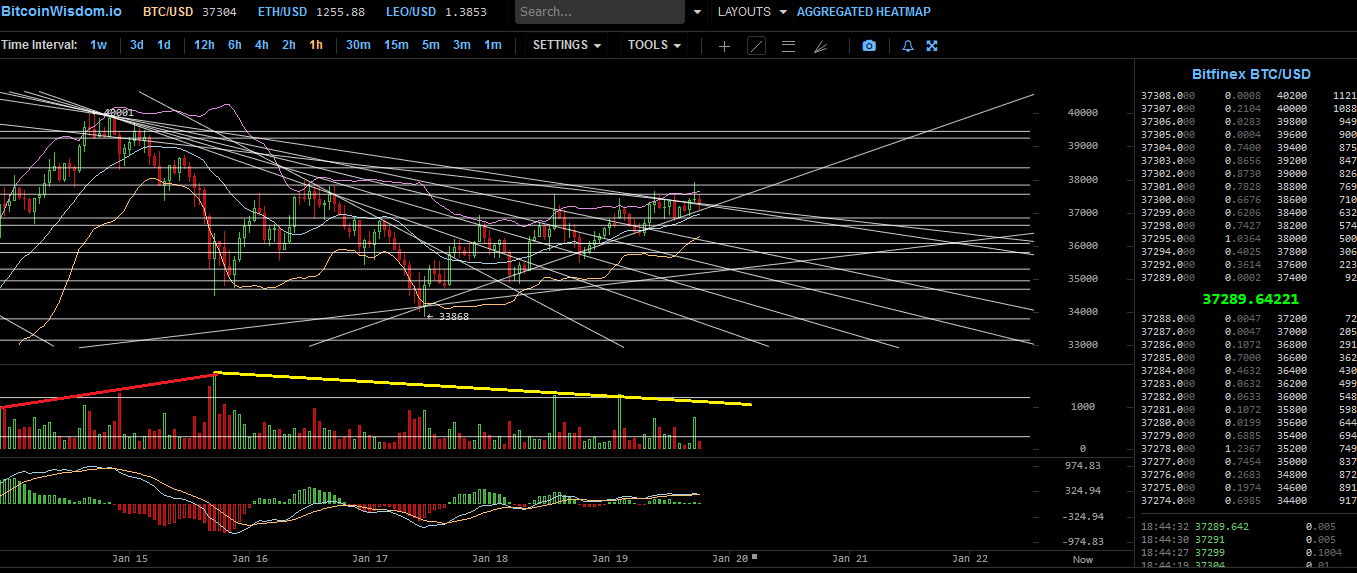Select ETH/USD ticker in header
1357x573 pixels.
[x=311, y=12]
